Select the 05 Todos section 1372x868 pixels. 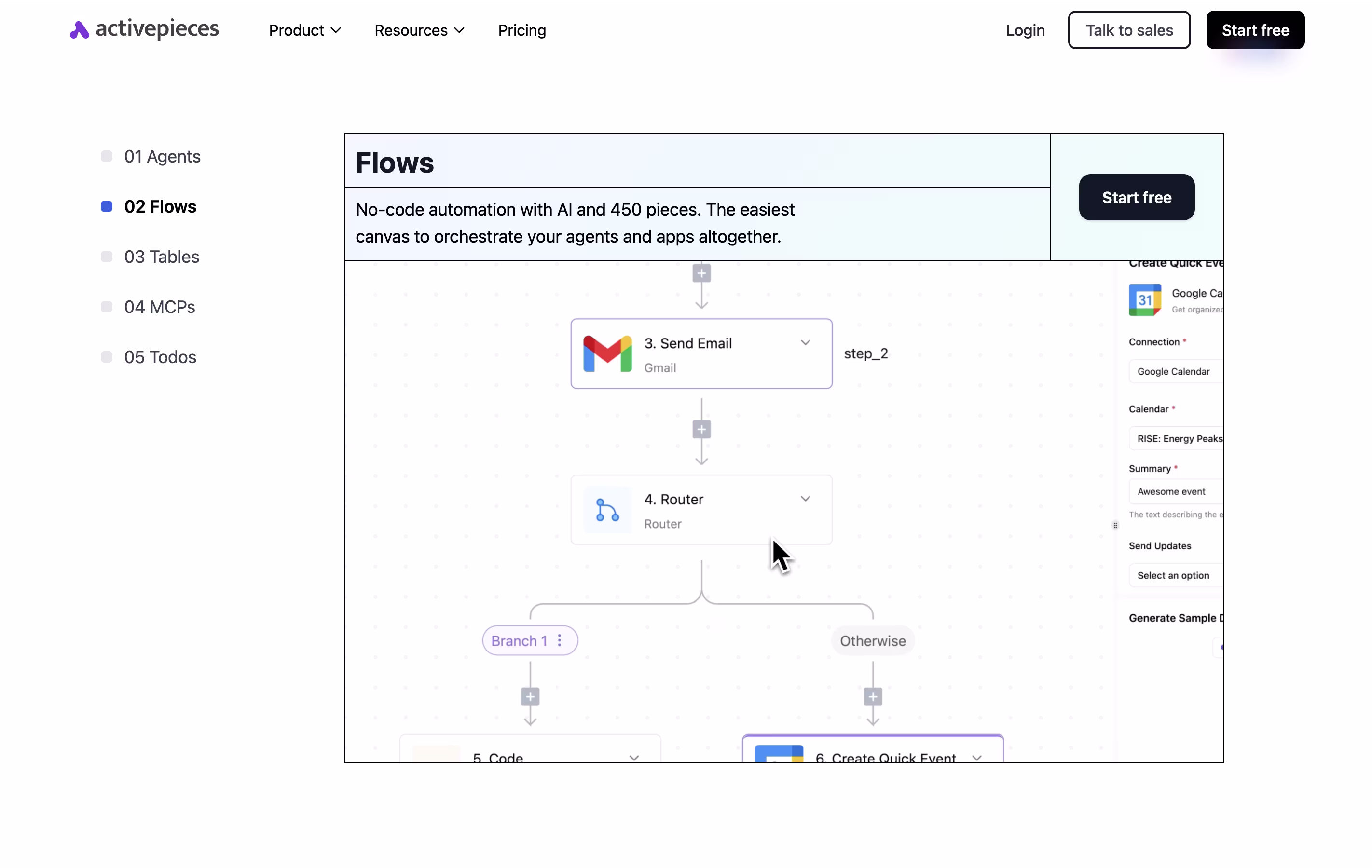pyautogui.click(x=160, y=357)
